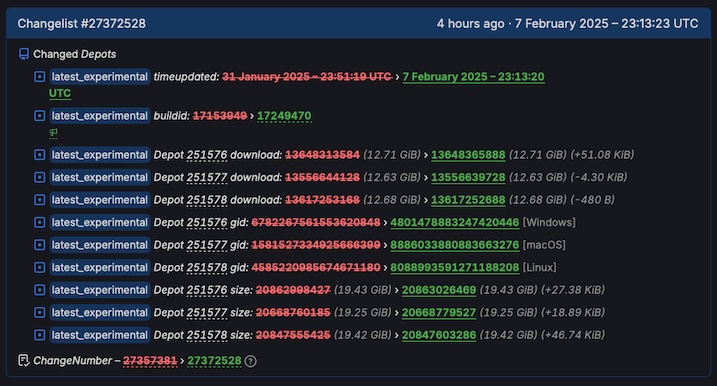The image size is (717, 386).
Task: Open the macOS manifest 8886033880883663276
Action: tap(455, 245)
